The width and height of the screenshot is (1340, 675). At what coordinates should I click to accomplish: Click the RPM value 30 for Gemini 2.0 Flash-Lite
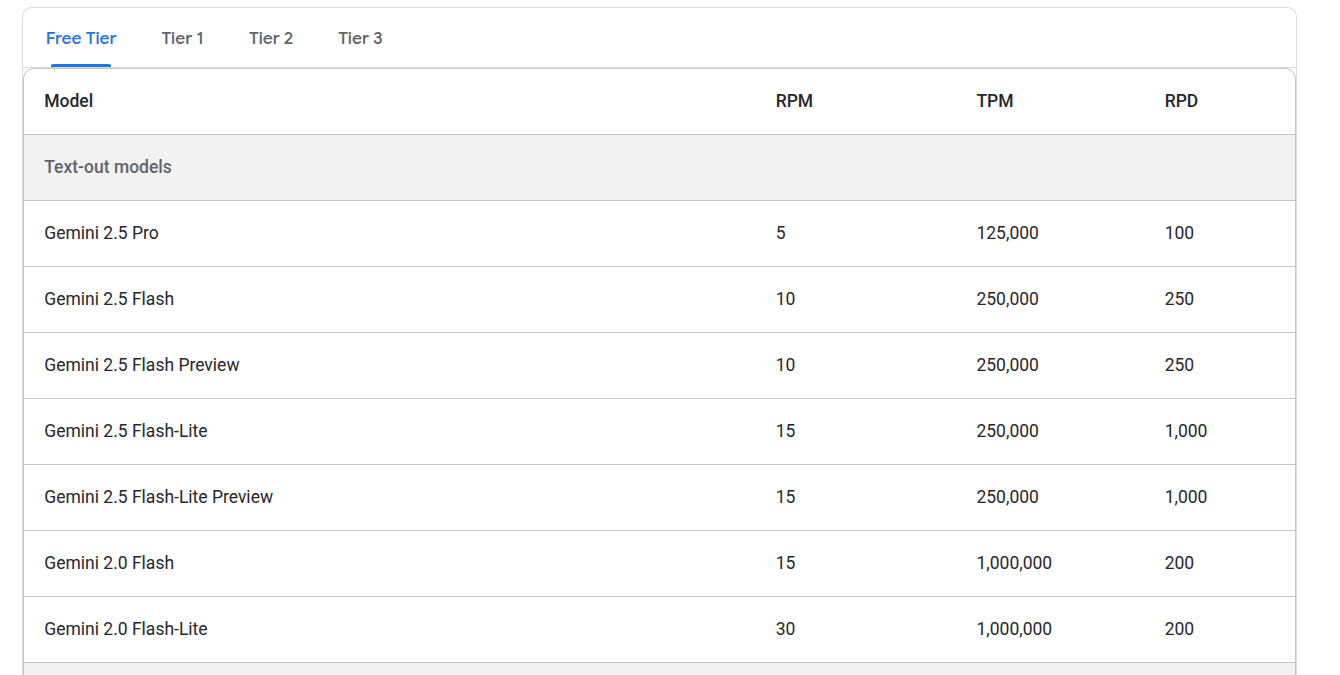pyautogui.click(x=786, y=629)
